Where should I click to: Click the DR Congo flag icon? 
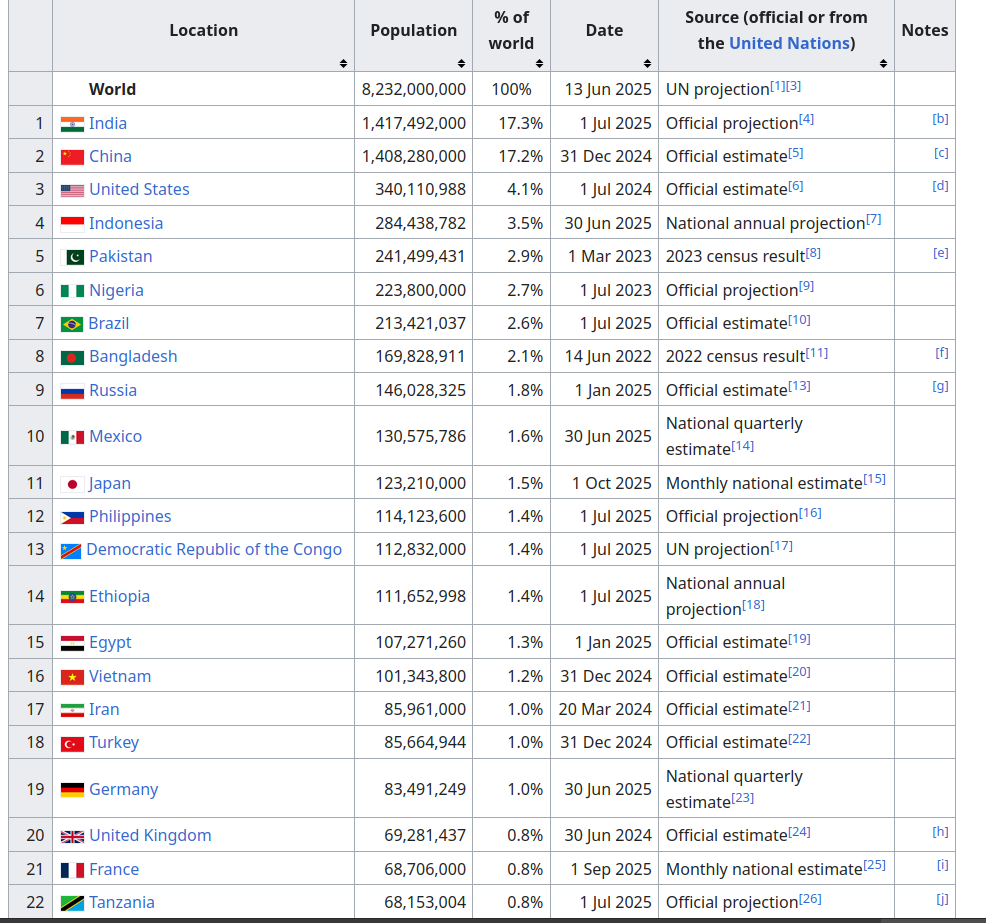(70, 551)
